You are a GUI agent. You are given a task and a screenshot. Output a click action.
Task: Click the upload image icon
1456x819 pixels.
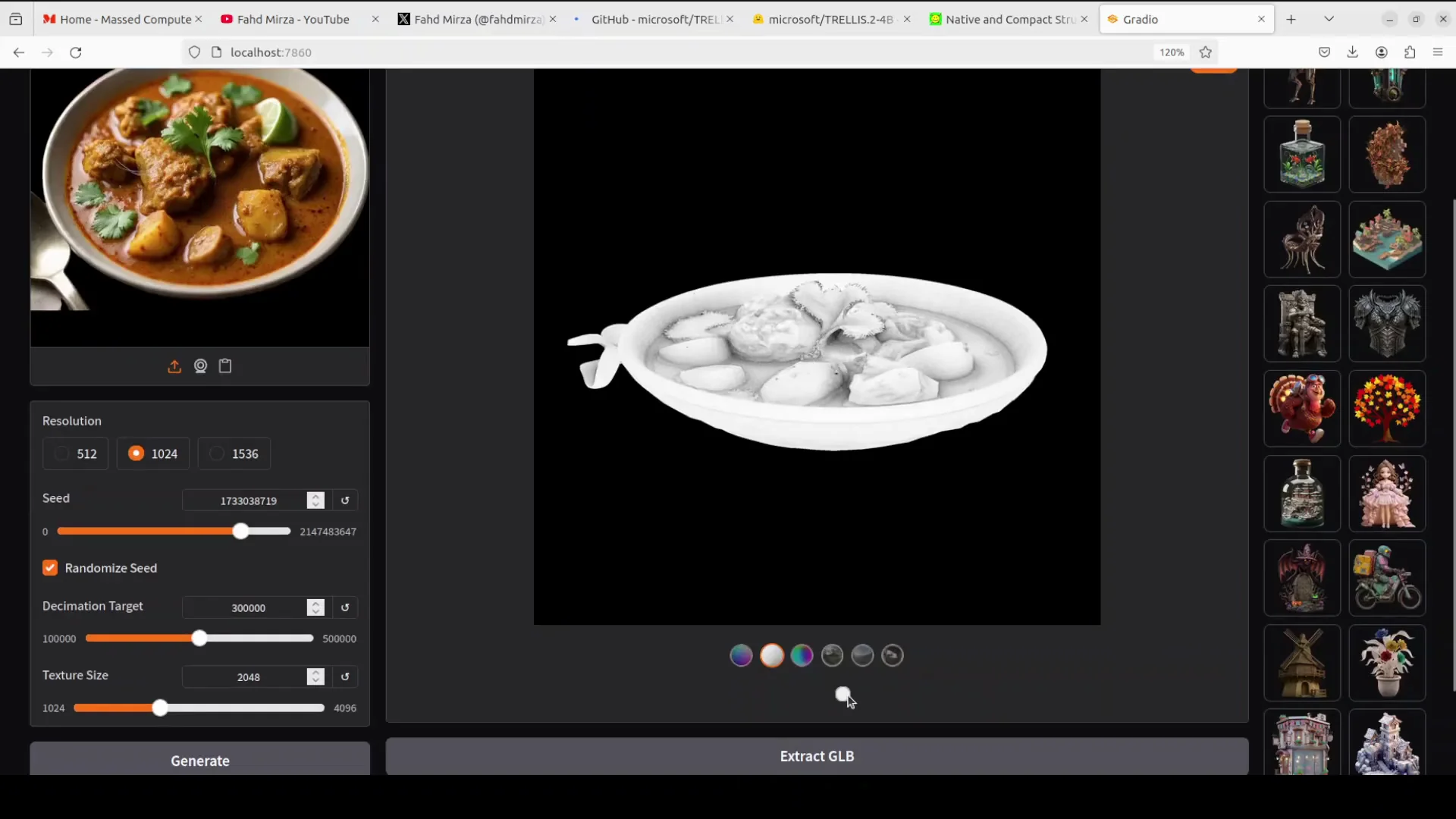click(x=174, y=367)
